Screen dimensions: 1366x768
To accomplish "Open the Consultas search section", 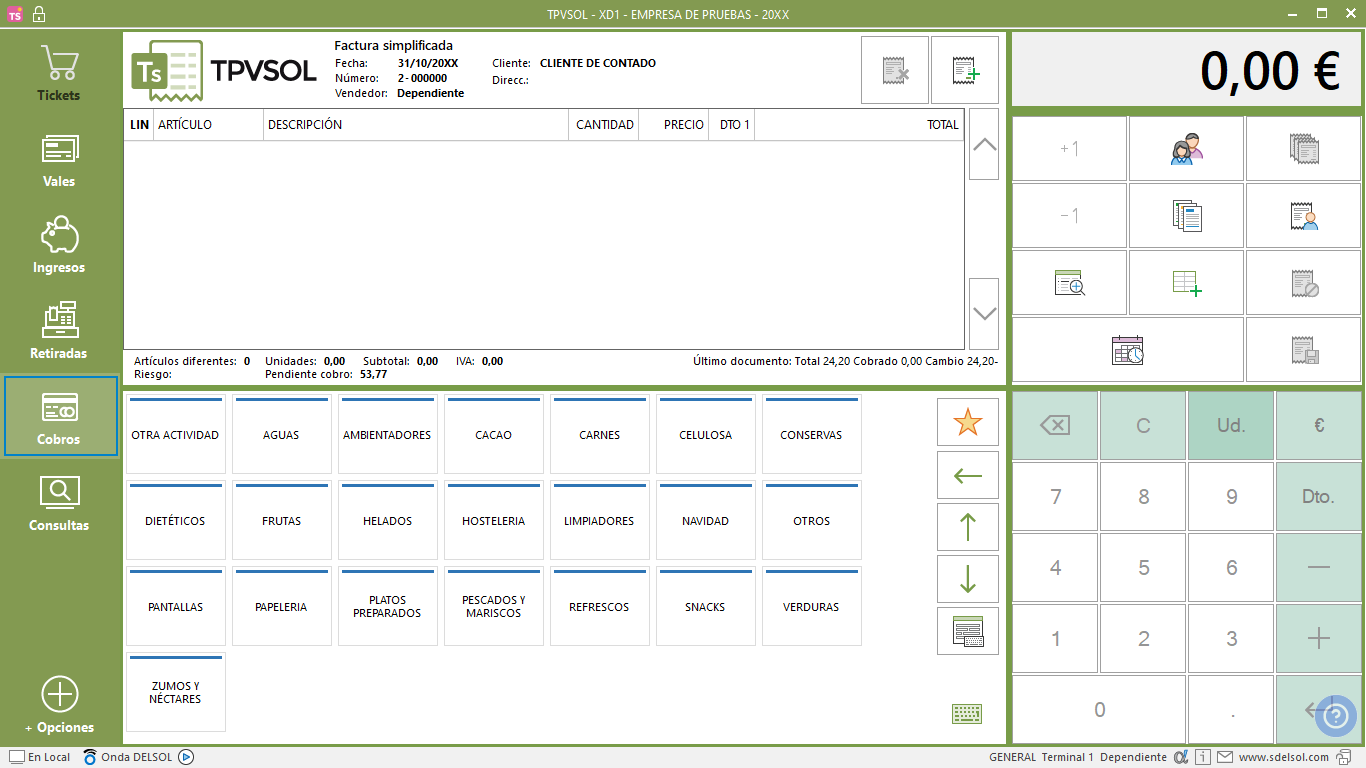I will 59,504.
